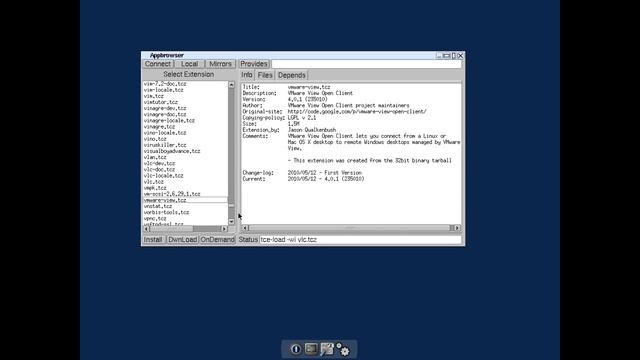Click info pane scroll right arrow
This screenshot has width=640, height=360.
pyautogui.click(x=458, y=228)
